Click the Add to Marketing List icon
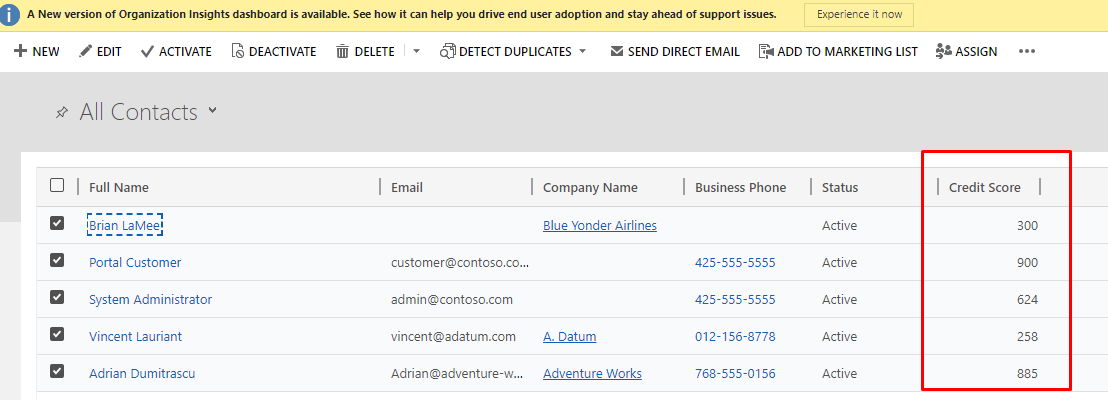This screenshot has height=400, width=1108. pos(765,51)
